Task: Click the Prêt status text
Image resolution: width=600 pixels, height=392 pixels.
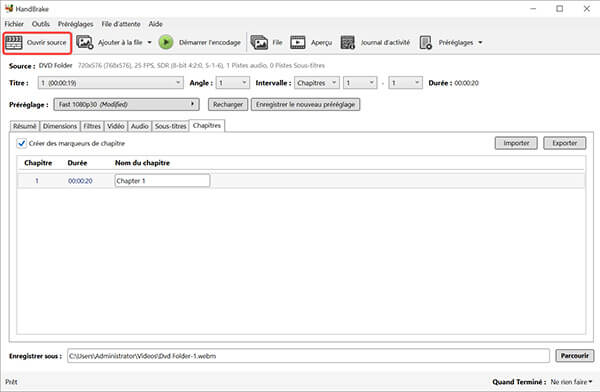Action: point(11,382)
